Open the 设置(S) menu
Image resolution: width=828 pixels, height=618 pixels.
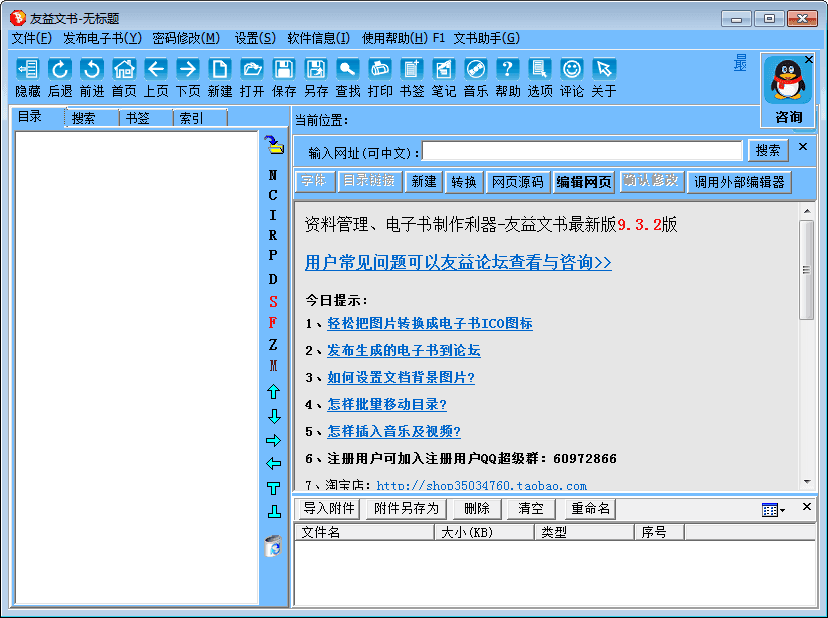[x=255, y=38]
